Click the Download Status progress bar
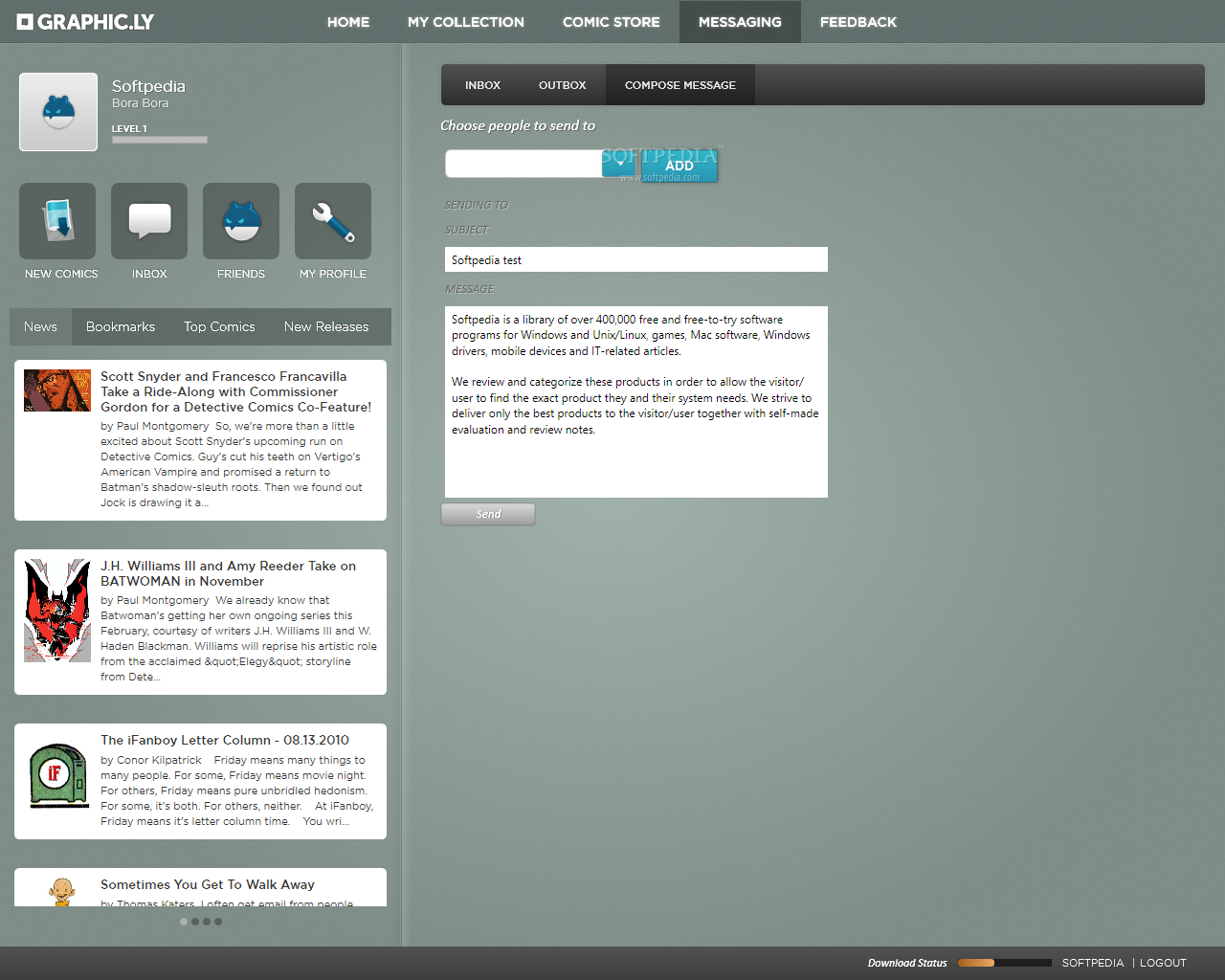Viewport: 1225px width, 980px height. pos(1004,963)
